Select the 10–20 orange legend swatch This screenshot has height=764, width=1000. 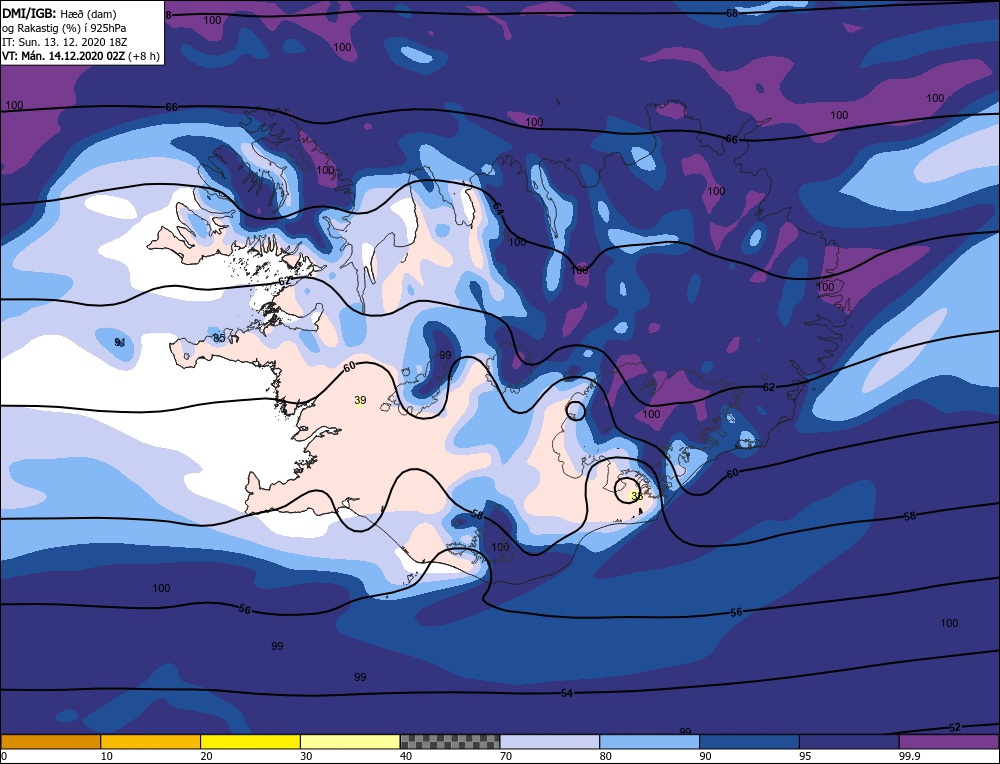(x=151, y=741)
